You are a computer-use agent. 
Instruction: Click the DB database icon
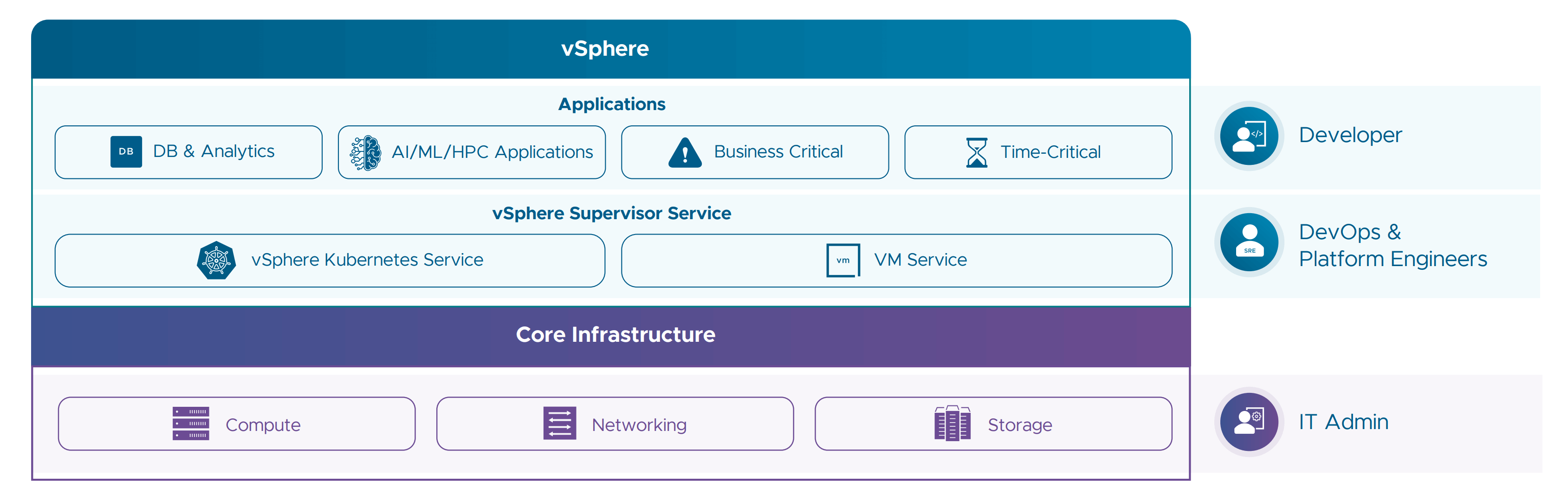tap(126, 152)
